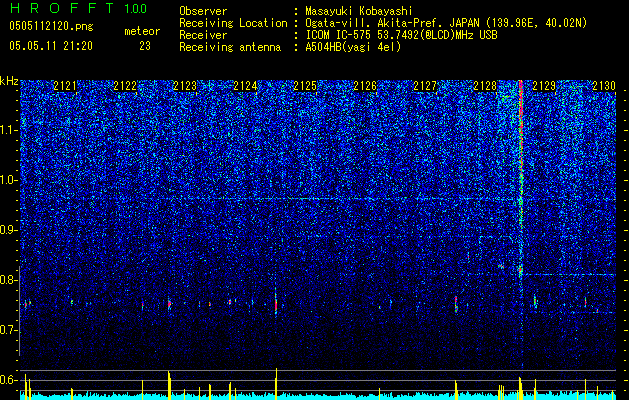The width and height of the screenshot is (629, 400).
Task: Select the filename 0505112120.png
Action: pyautogui.click(x=51, y=26)
